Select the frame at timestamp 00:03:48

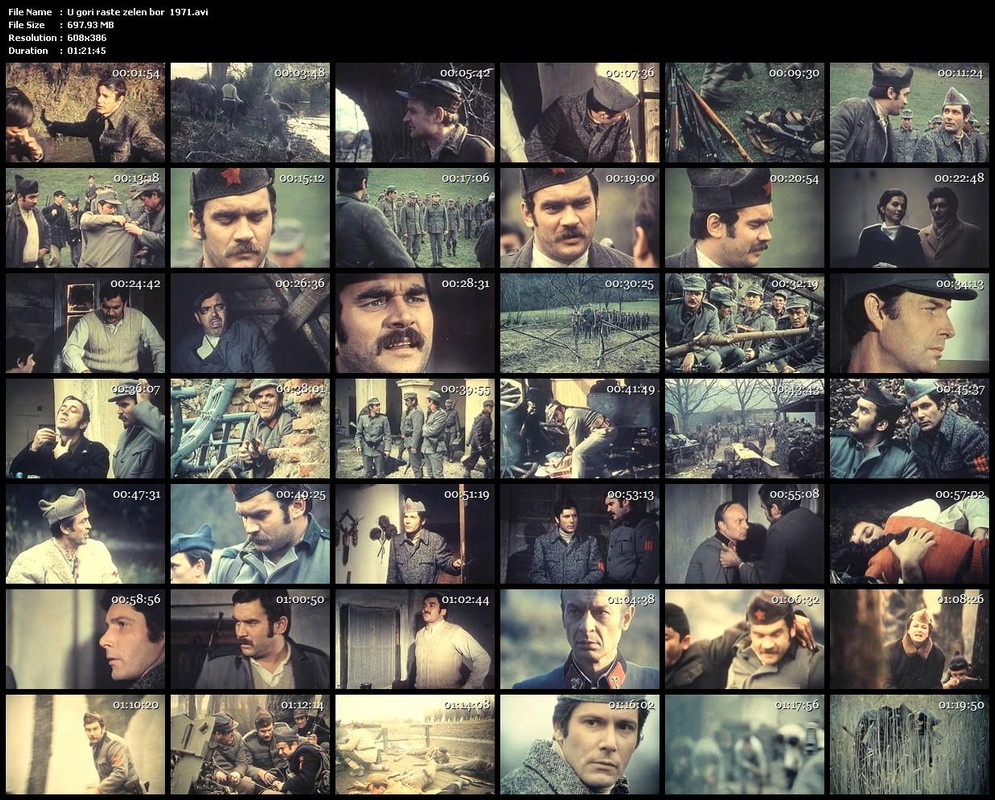pyautogui.click(x=250, y=112)
